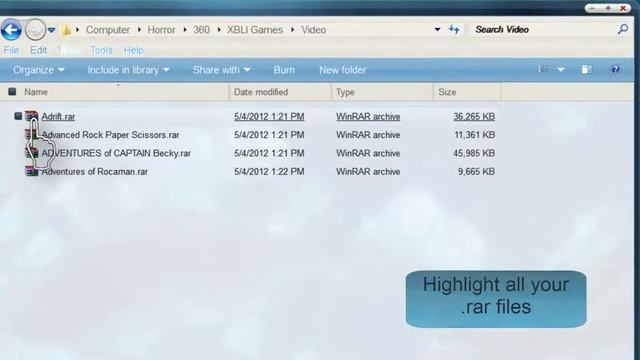Expand the arrow after Horror breadcrumb
This screenshot has height=360, width=640.
[184, 30]
